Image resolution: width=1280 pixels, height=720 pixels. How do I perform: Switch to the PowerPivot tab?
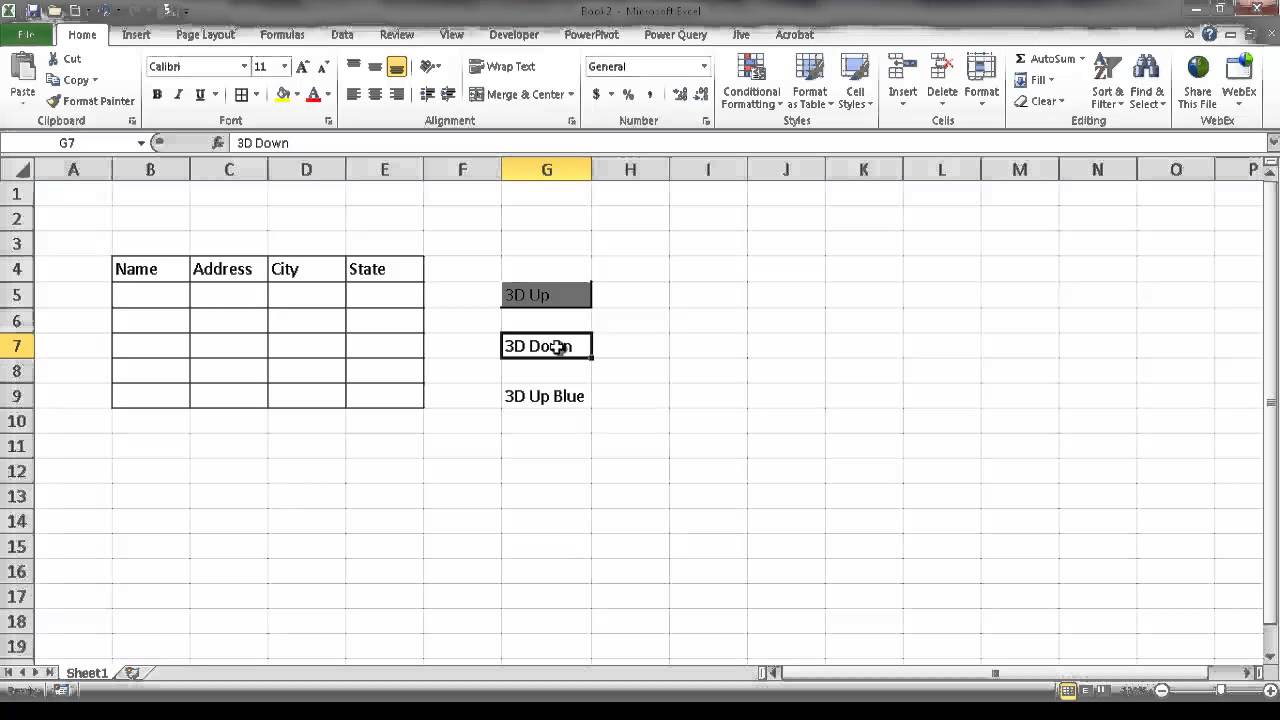591,34
